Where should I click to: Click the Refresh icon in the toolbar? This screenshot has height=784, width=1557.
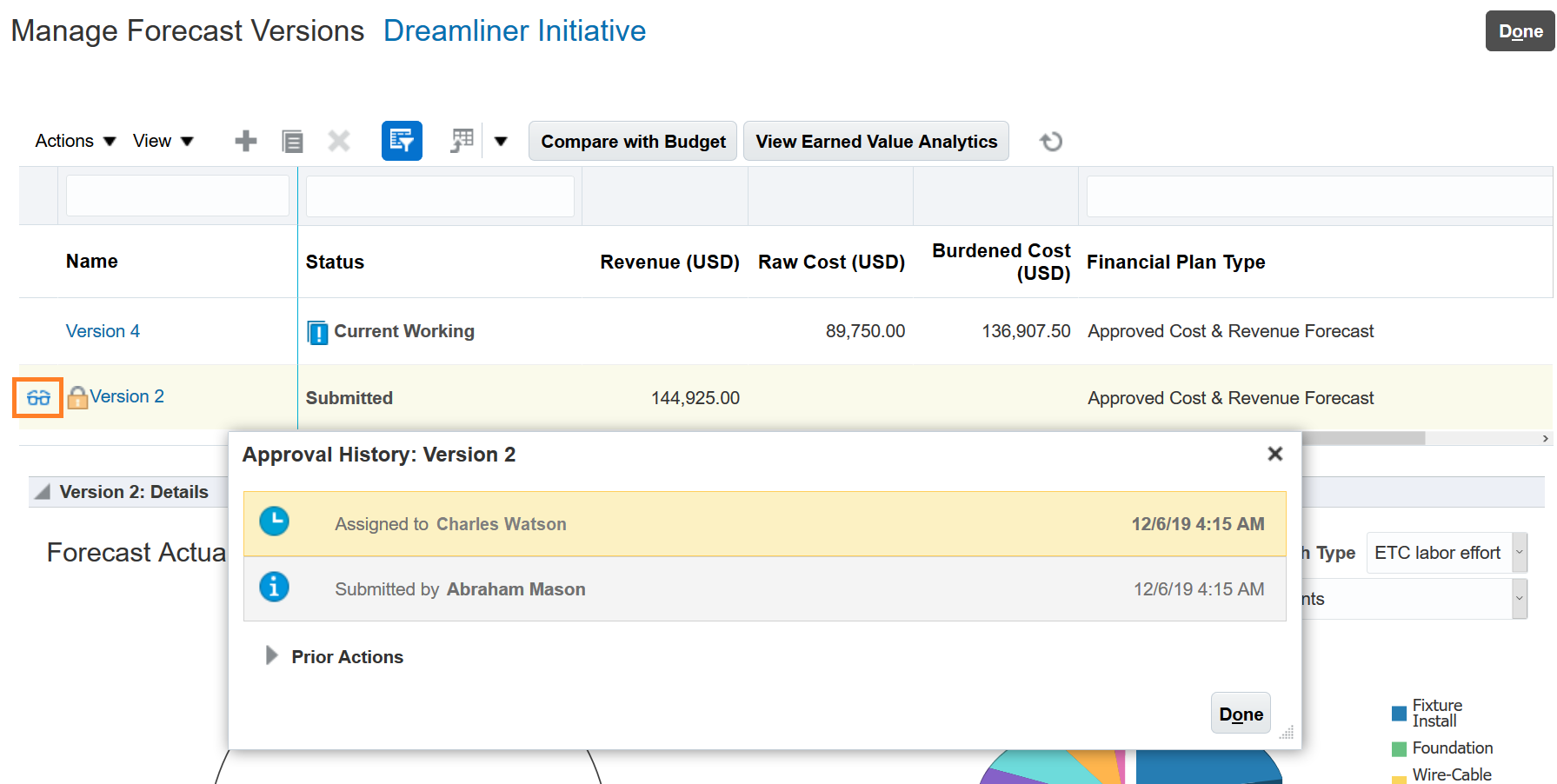pyautogui.click(x=1050, y=141)
